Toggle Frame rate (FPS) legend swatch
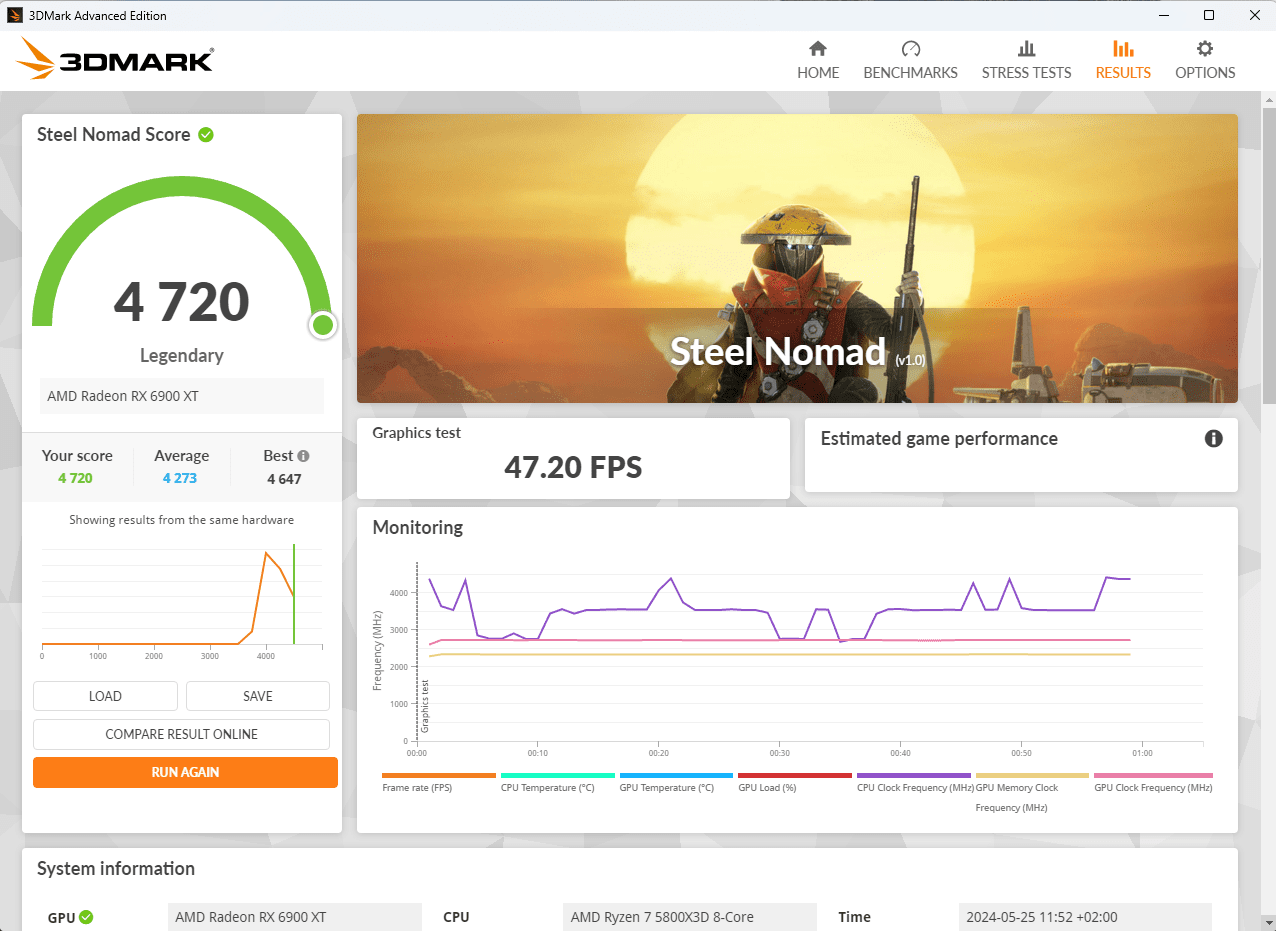Screen dimensions: 1276x931 pos(439,775)
